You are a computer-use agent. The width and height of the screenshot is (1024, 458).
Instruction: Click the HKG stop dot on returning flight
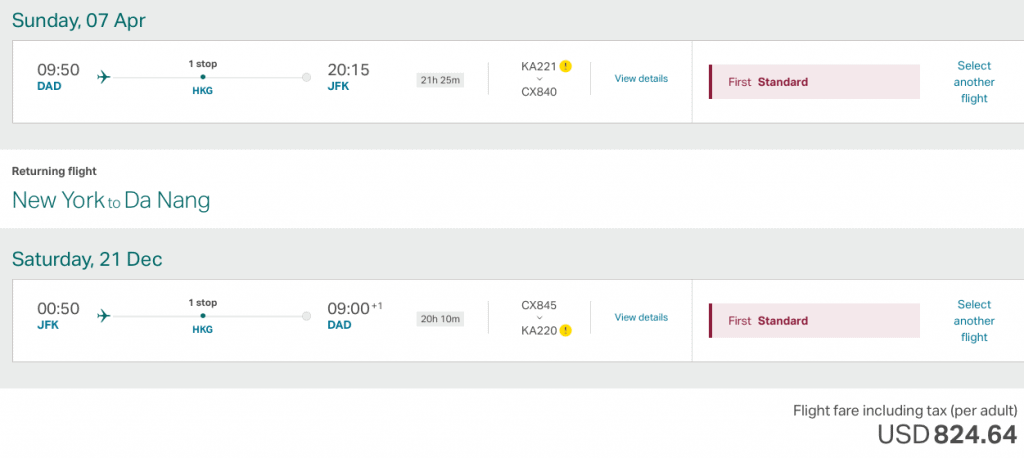pyautogui.click(x=203, y=316)
